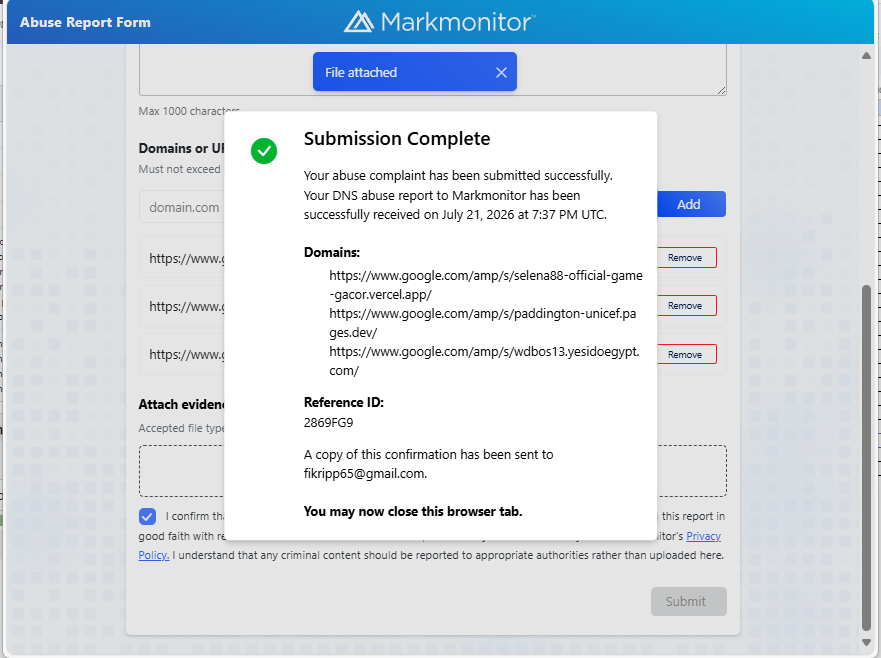This screenshot has width=881, height=658.
Task: Dismiss the File attached notification
Action: click(x=501, y=72)
